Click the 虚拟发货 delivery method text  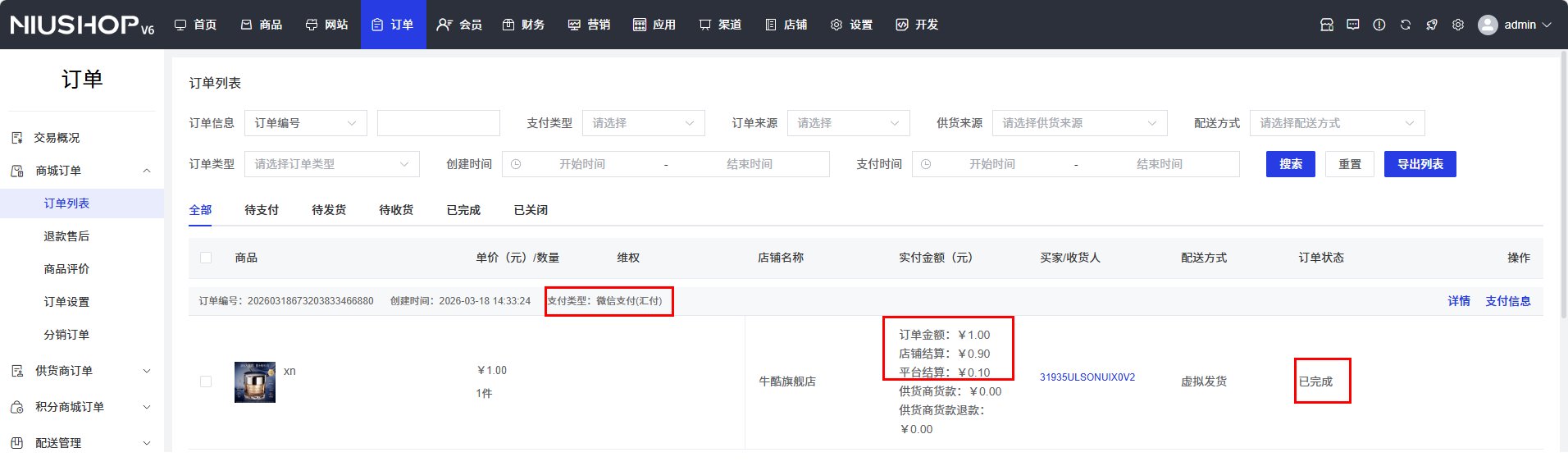coord(1204,381)
